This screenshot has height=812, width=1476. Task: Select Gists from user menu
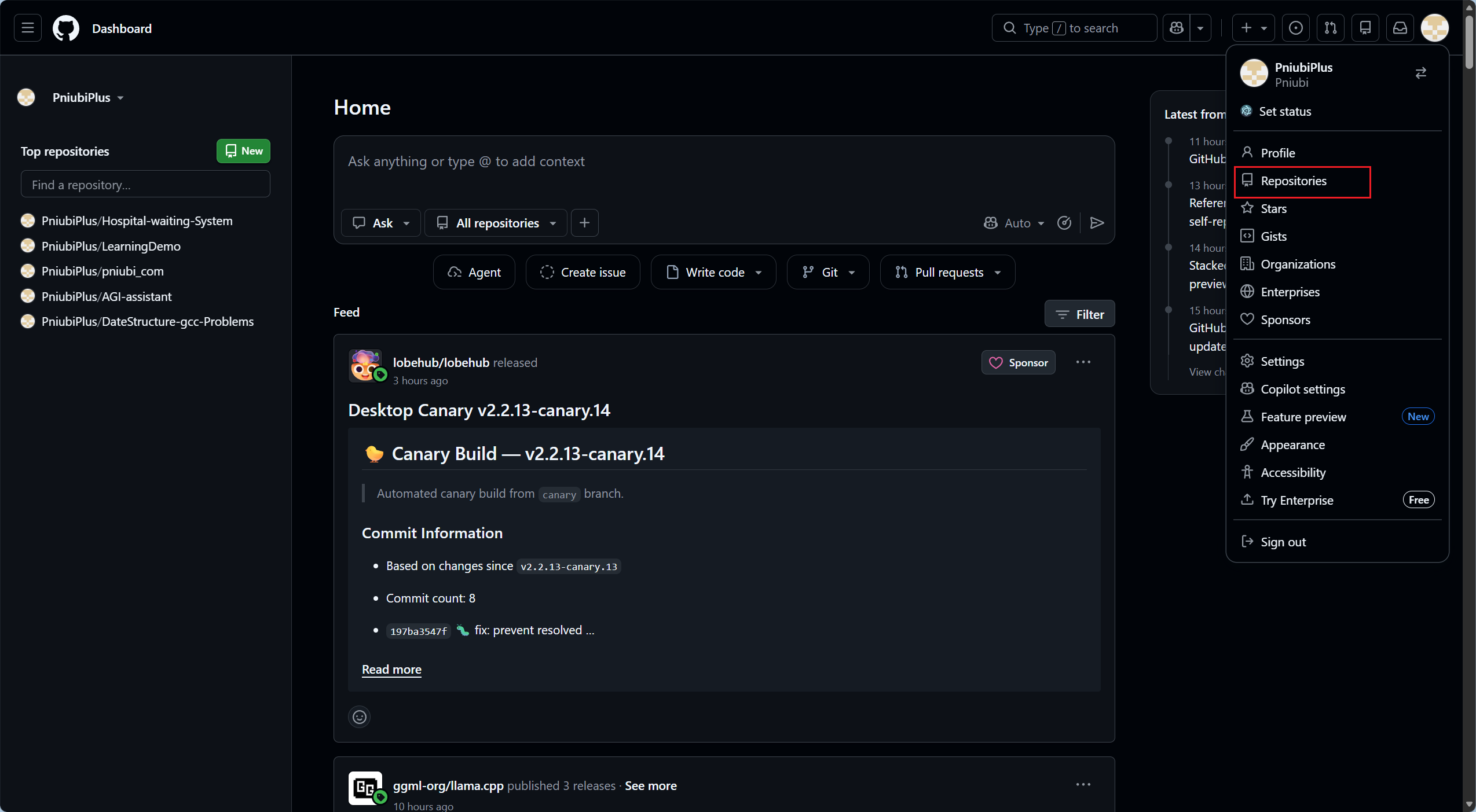coord(1338,236)
